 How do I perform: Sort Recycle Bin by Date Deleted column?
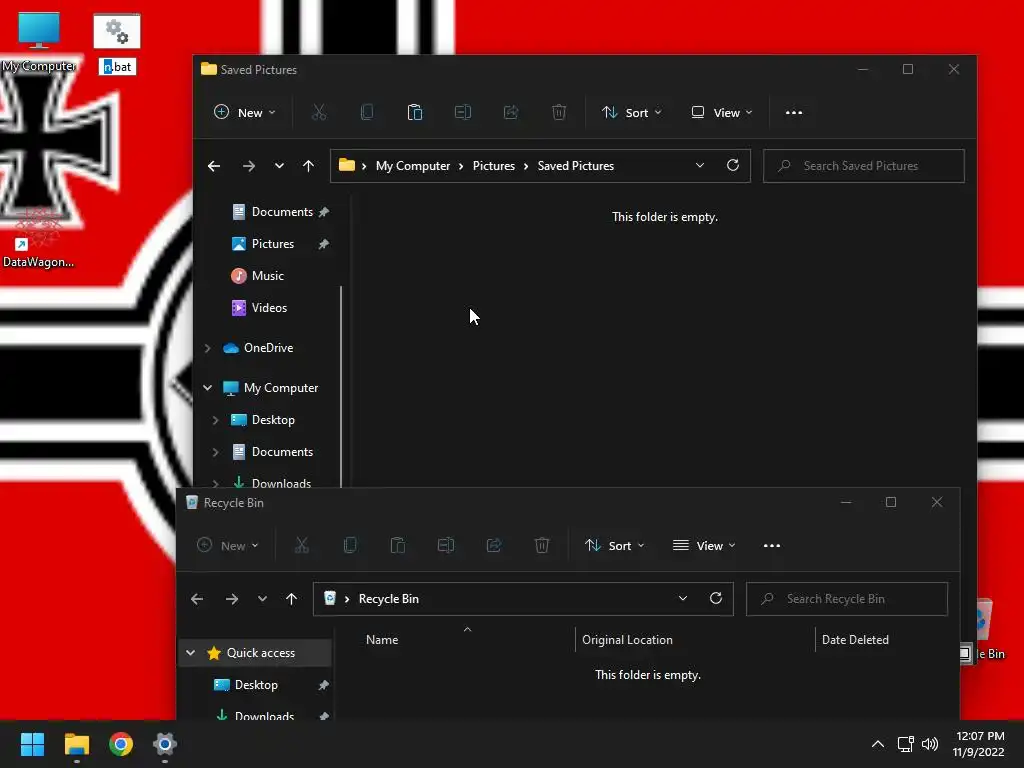tap(855, 640)
